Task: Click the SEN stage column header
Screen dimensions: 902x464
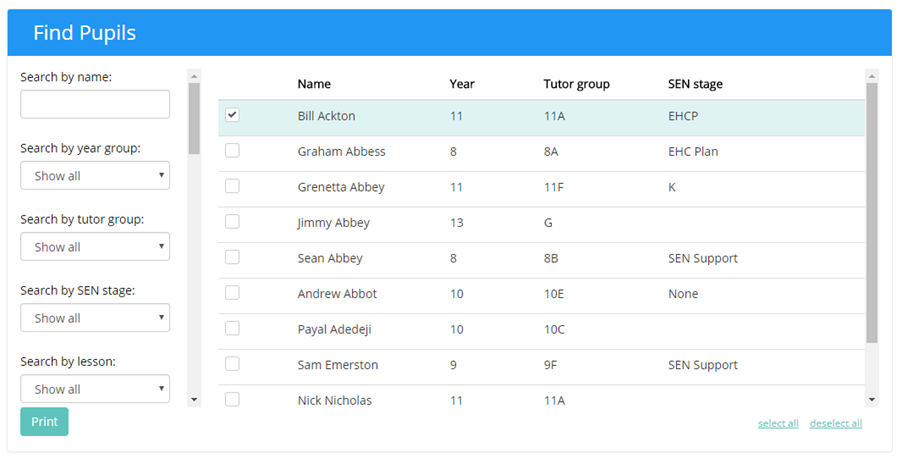Action: [695, 84]
